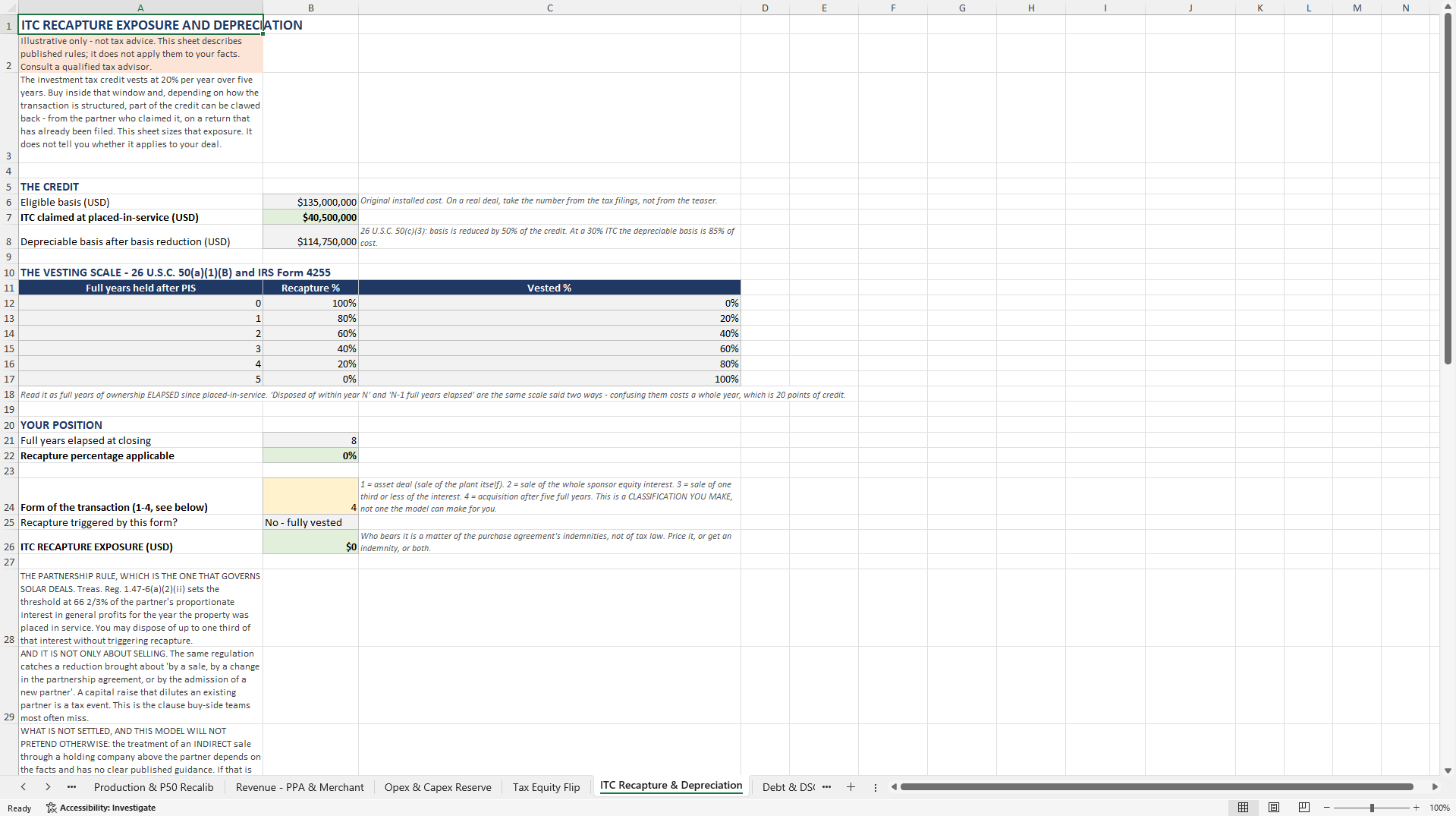Adjust the zoom slider handle

click(x=1372, y=808)
